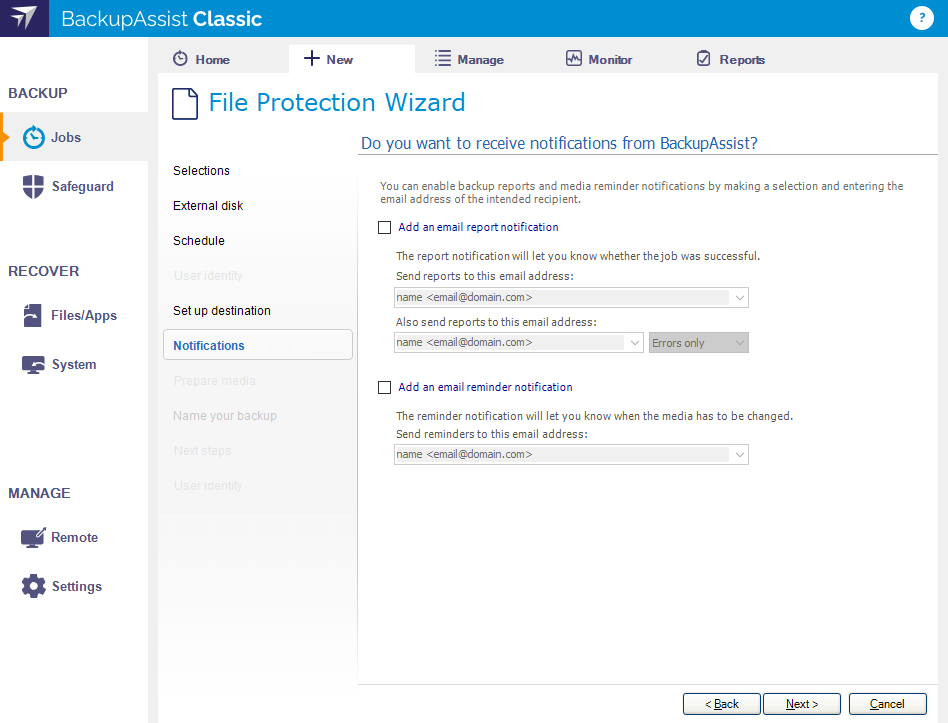The width and height of the screenshot is (948, 723).
Task: Expand the Send reports email address dropdown
Action: click(739, 297)
